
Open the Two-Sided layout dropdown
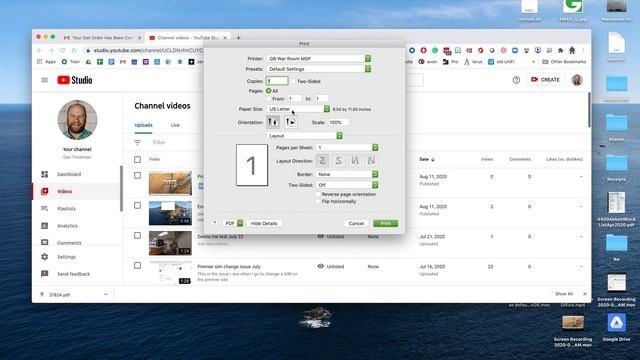click(x=347, y=185)
